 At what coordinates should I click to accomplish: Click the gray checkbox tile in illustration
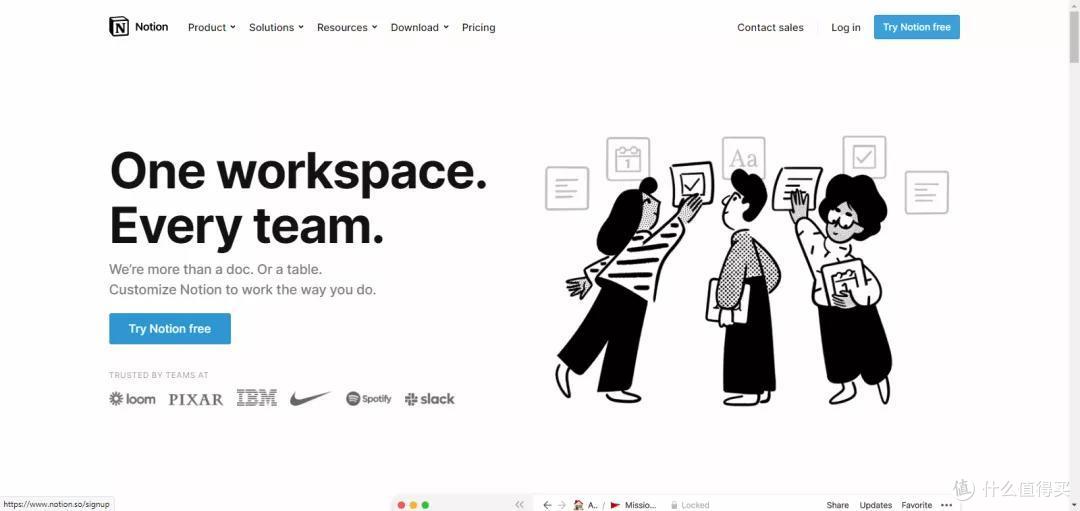(864, 157)
